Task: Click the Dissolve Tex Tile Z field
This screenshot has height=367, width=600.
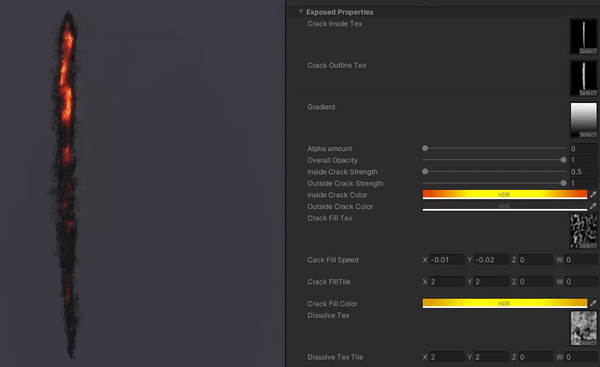Action: (536, 357)
